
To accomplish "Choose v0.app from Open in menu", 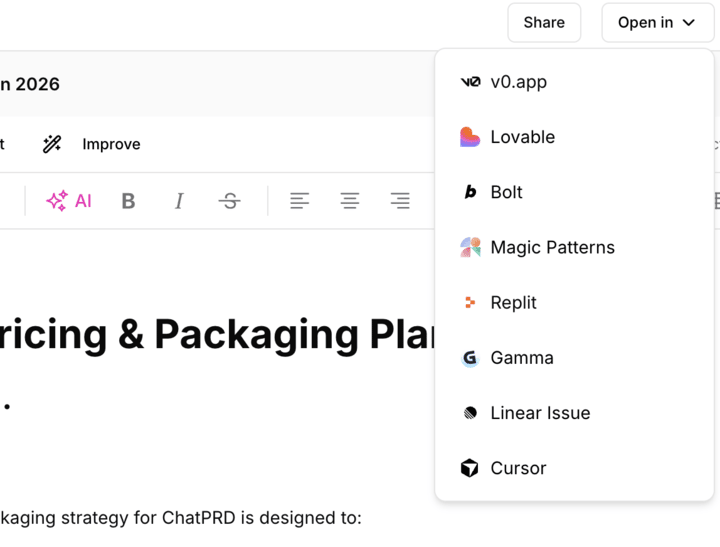I will coord(574,82).
